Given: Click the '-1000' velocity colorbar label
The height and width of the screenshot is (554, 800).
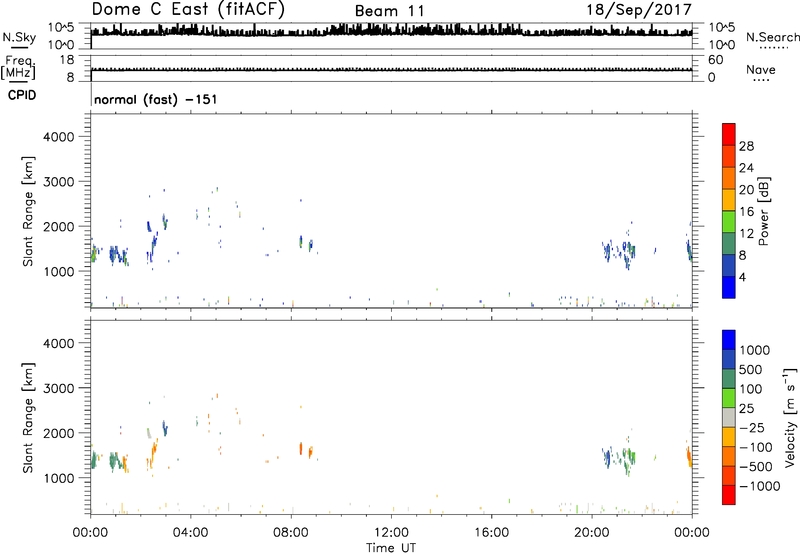Looking at the screenshot, I should click(x=760, y=486).
